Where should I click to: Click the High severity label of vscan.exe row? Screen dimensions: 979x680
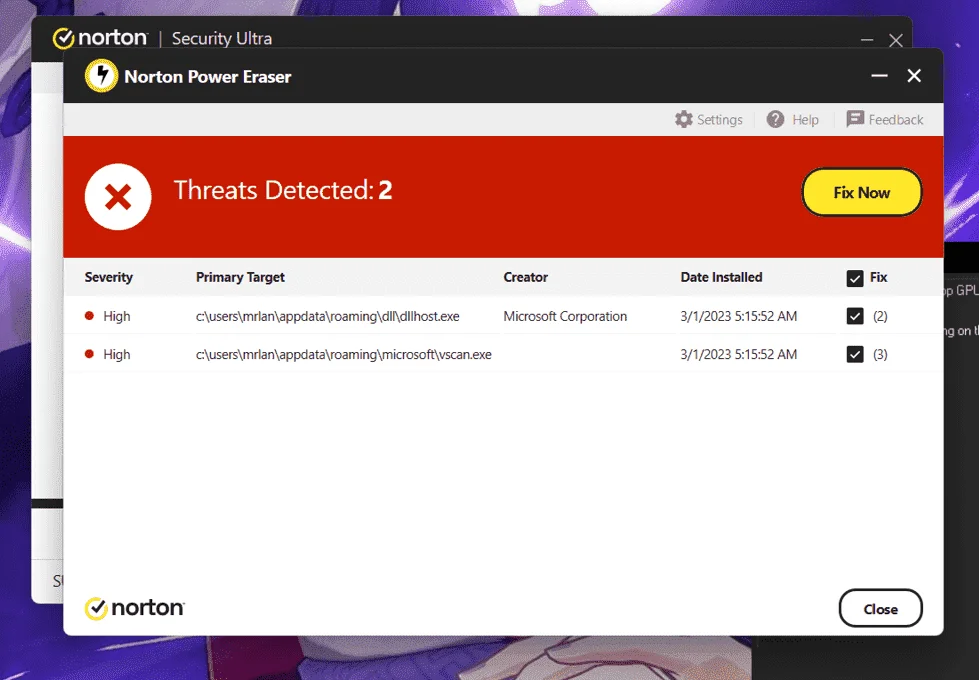[x=117, y=354]
